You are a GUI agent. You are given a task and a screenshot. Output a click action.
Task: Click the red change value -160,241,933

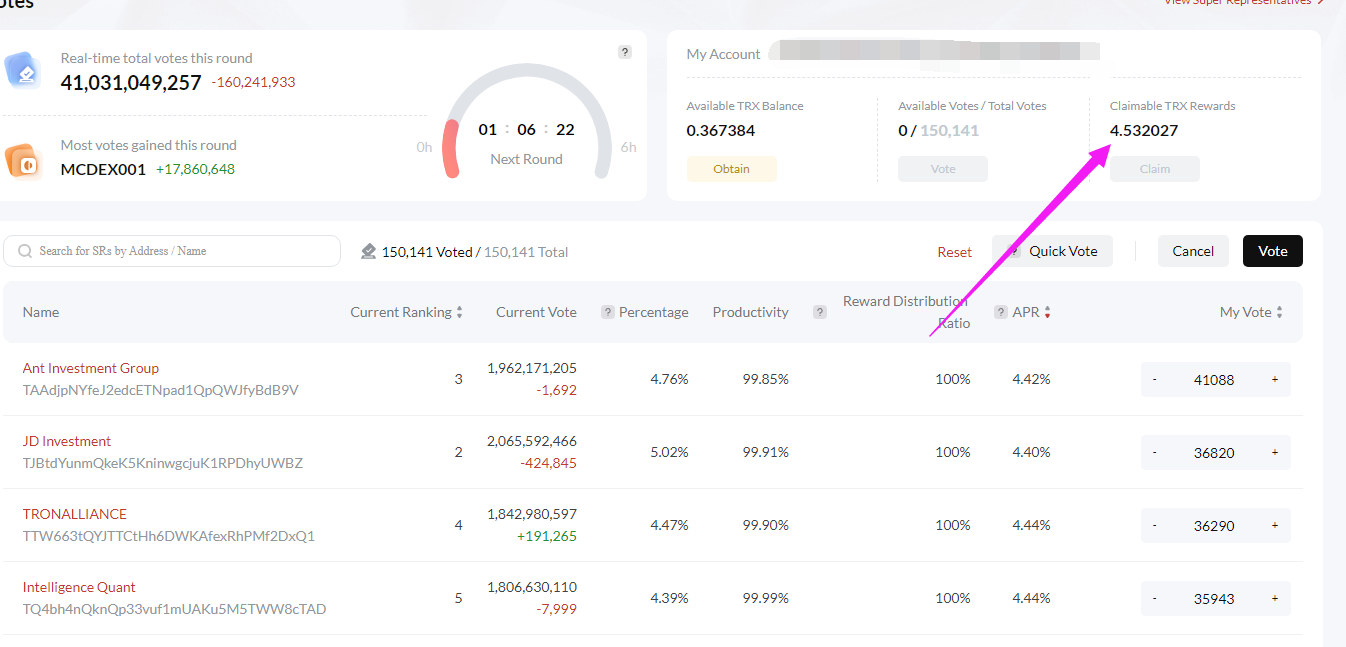coord(253,82)
